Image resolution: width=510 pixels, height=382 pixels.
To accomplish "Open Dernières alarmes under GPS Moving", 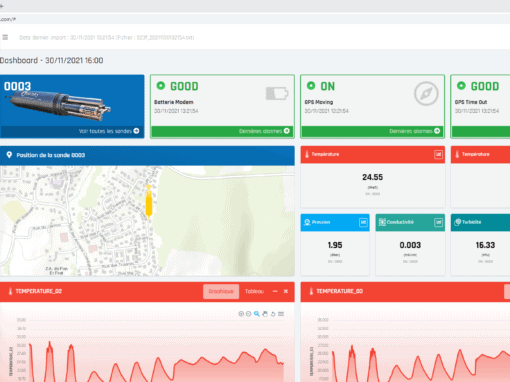I will [x=414, y=131].
